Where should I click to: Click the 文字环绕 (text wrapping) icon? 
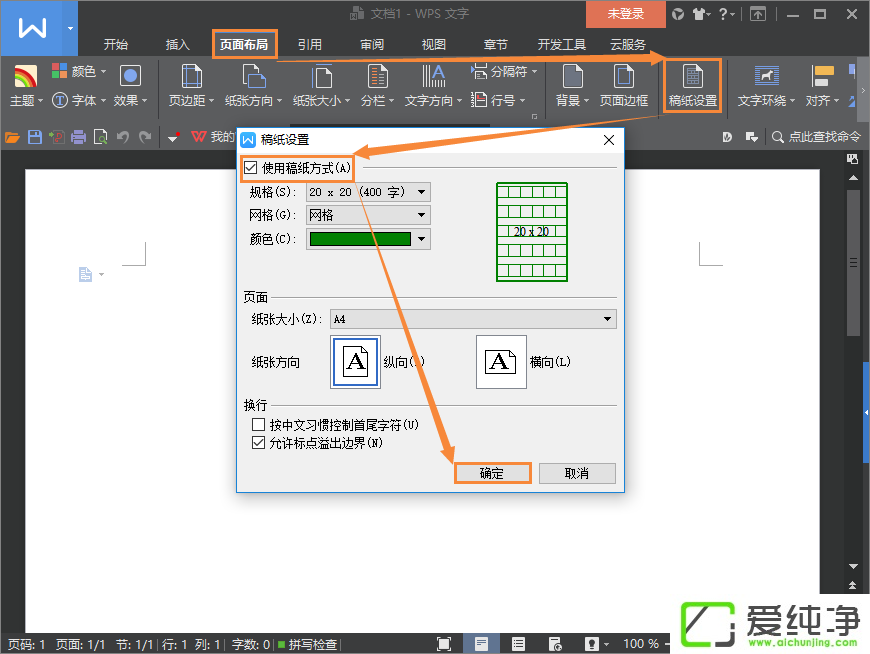click(x=766, y=85)
